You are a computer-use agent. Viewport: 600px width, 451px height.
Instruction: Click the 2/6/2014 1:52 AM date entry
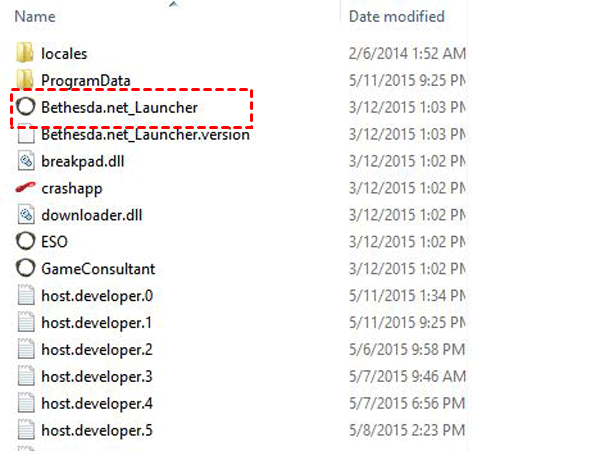pyautogui.click(x=407, y=54)
